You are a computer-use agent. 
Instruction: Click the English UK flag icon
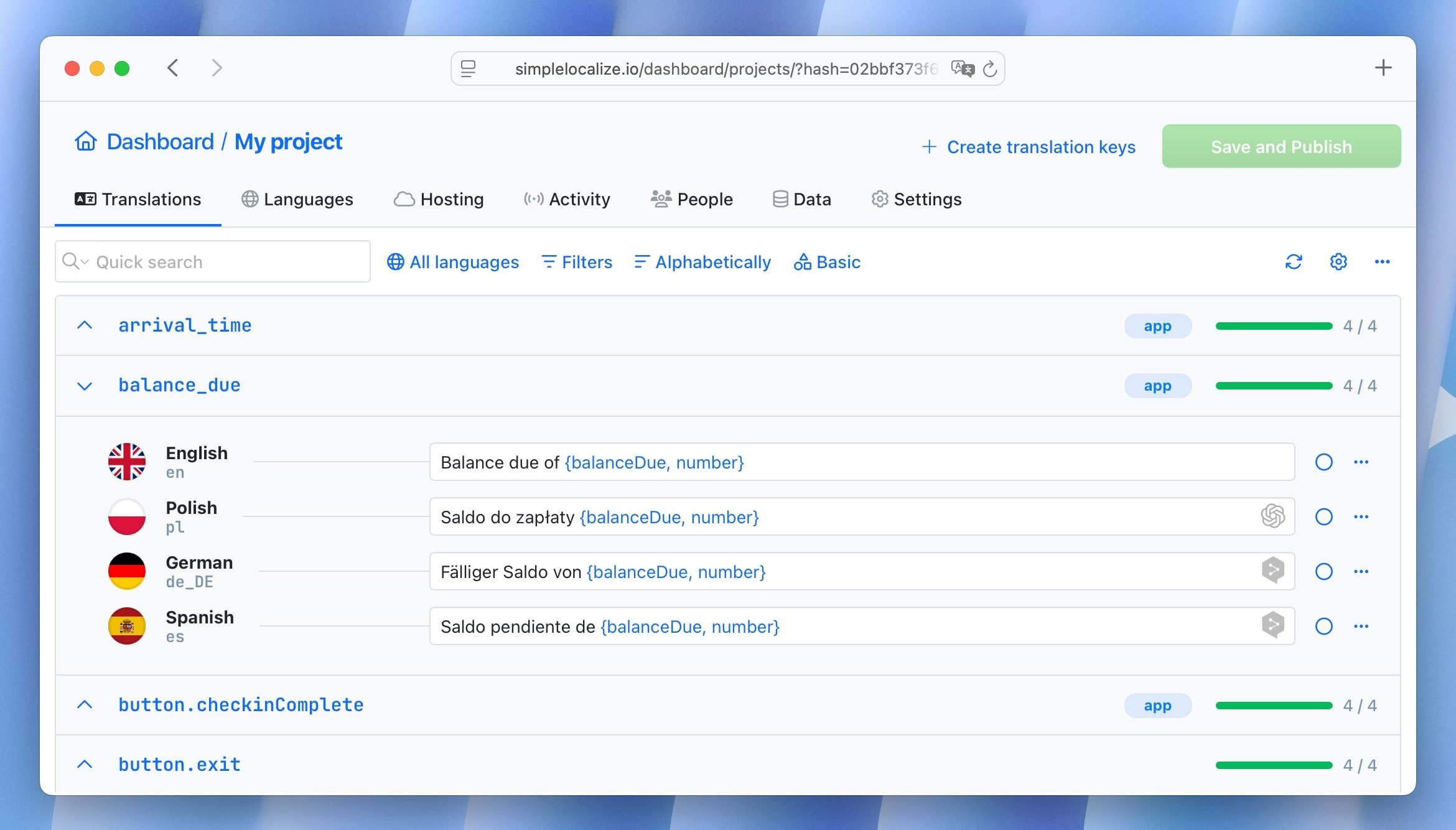(x=127, y=462)
